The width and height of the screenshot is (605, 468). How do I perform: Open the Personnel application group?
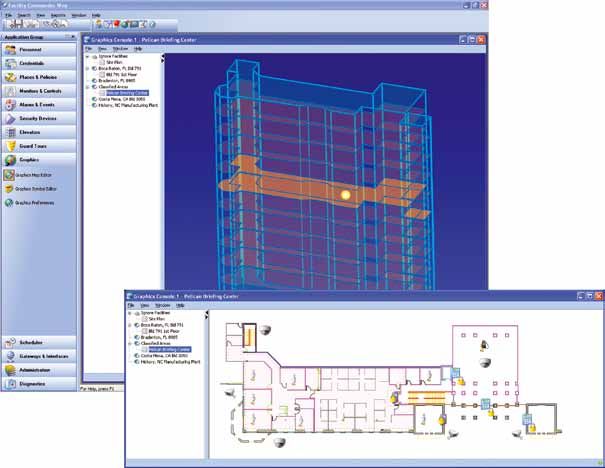point(36,48)
